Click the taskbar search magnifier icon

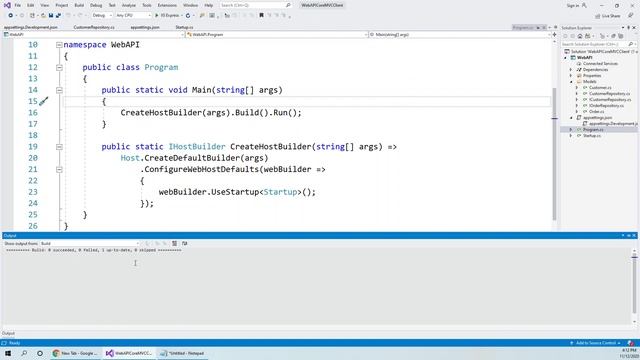(24, 353)
